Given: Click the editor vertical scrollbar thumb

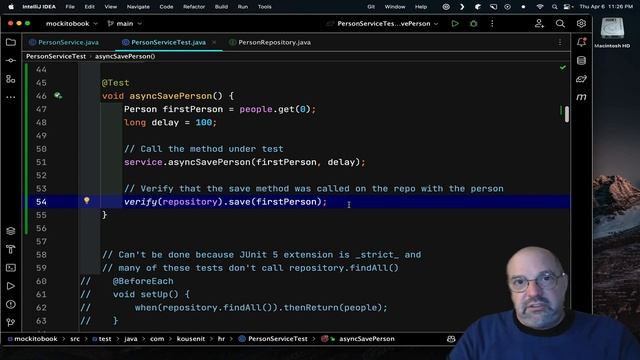Looking at the screenshot, I should point(567,114).
